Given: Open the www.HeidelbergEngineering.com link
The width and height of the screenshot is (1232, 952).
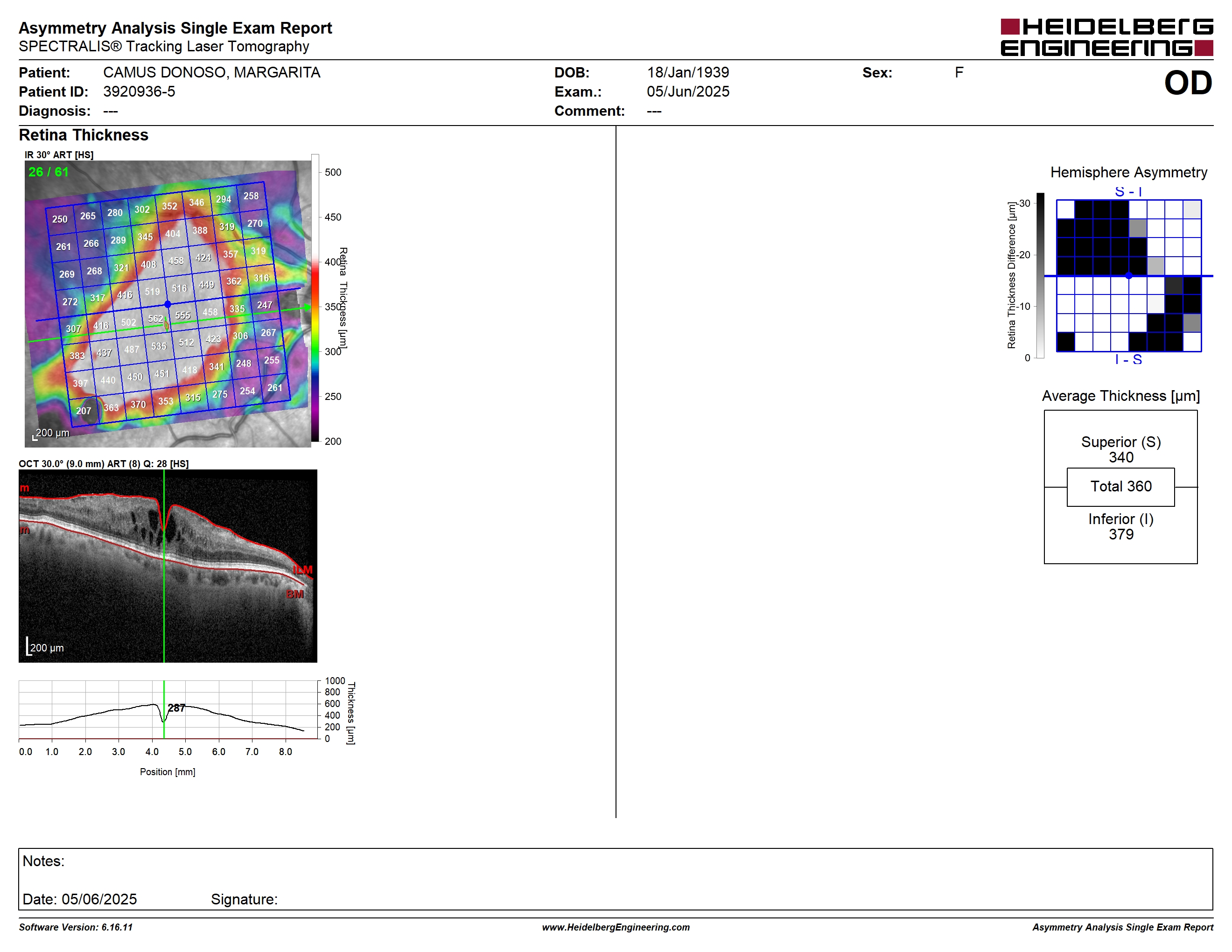Looking at the screenshot, I should click(x=616, y=928).
